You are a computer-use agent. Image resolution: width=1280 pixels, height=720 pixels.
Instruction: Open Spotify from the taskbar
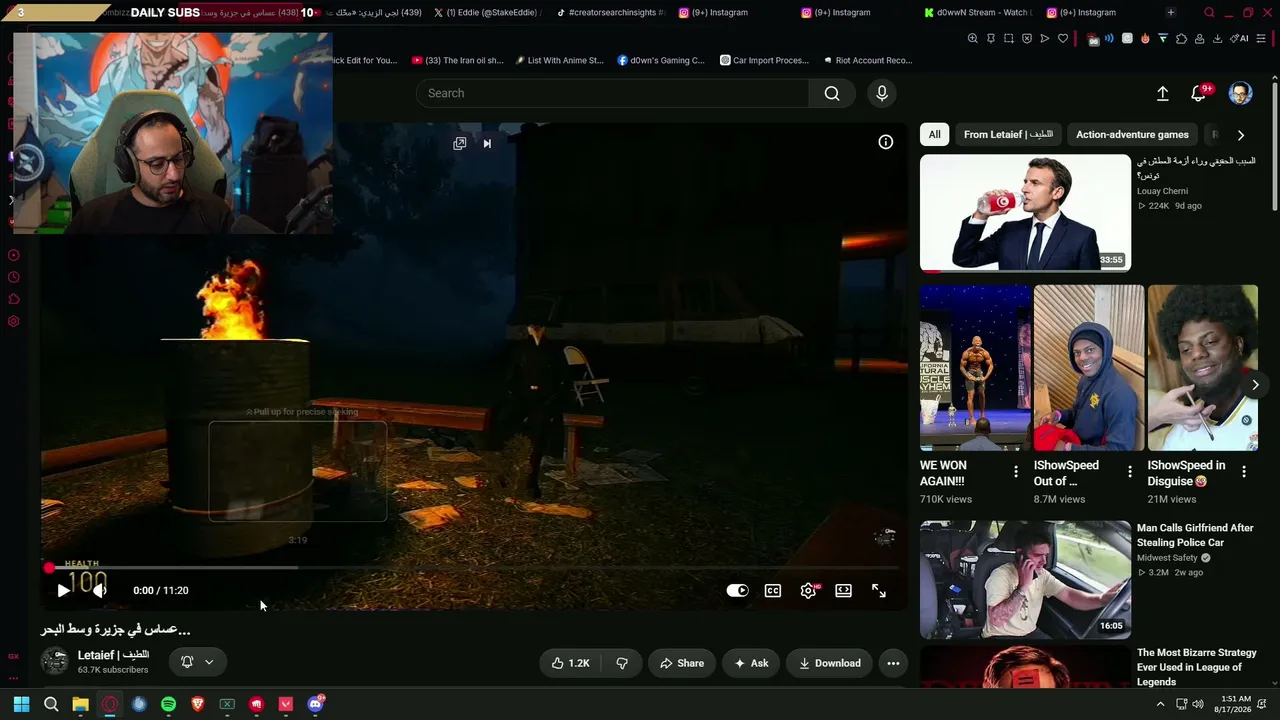click(x=168, y=704)
